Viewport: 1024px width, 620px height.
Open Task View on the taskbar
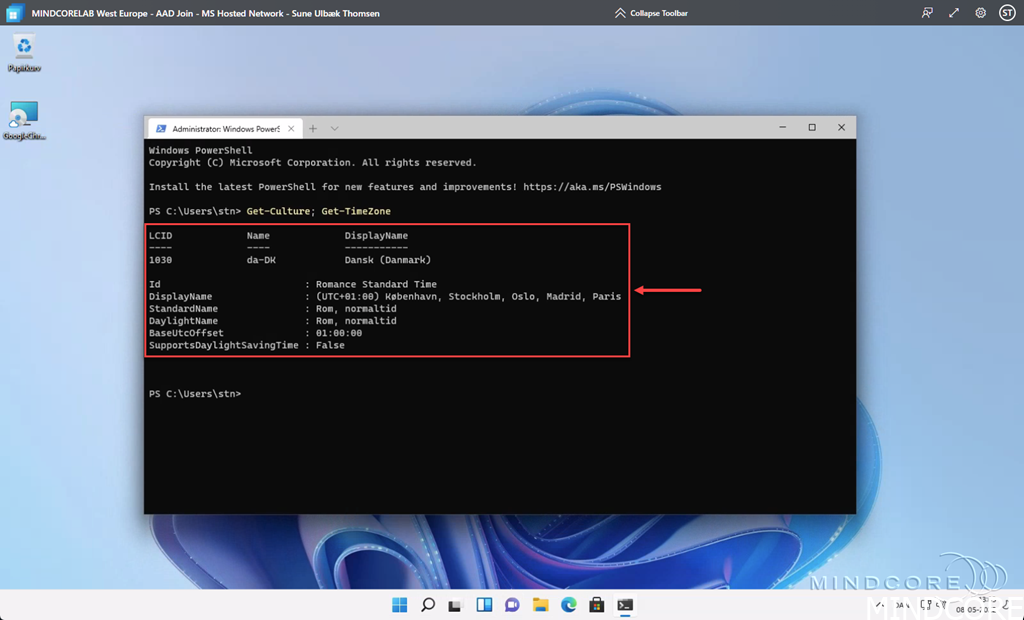[x=455, y=605]
